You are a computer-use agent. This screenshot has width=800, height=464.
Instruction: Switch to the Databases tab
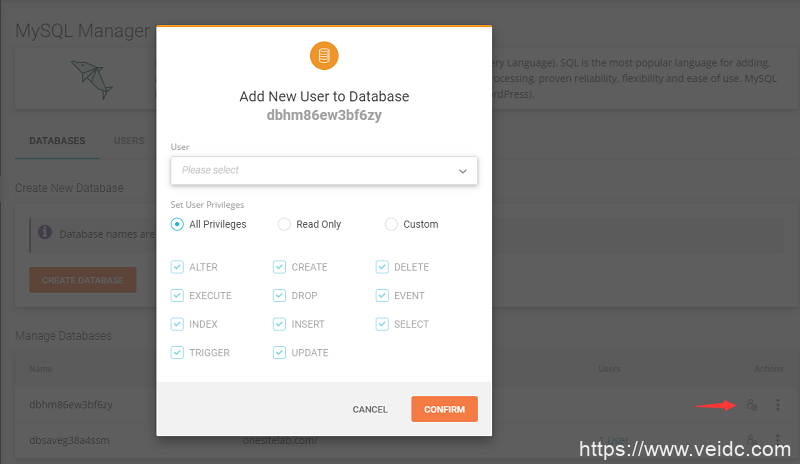(57, 141)
